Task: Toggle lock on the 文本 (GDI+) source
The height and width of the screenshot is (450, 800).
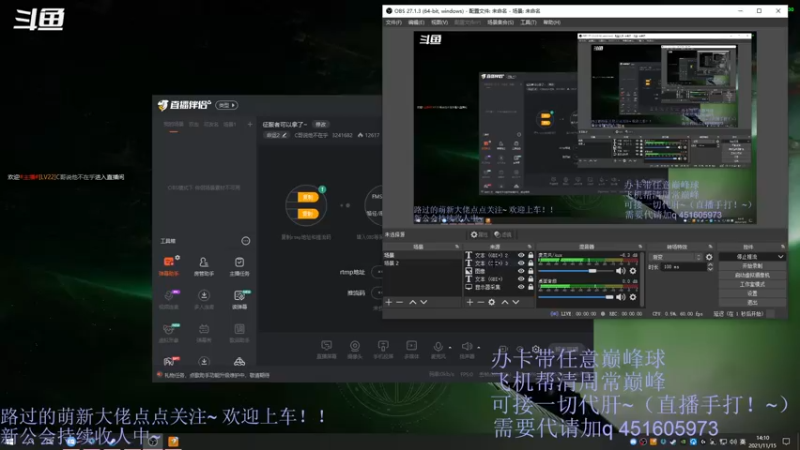Action: [531, 279]
